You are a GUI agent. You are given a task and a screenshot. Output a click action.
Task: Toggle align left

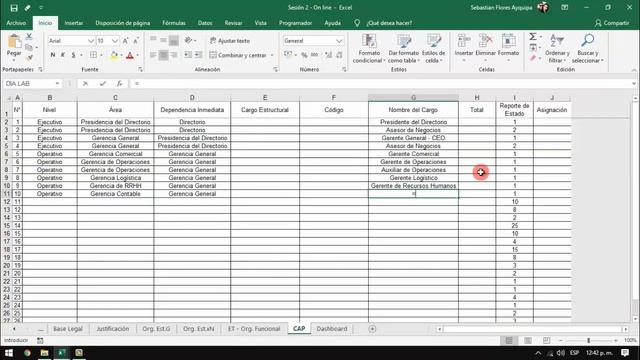(x=153, y=55)
